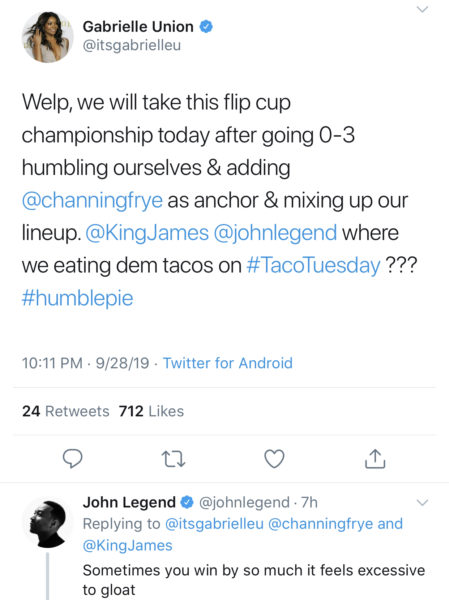The height and width of the screenshot is (600, 449).
Task: Tap Gabrielle Union's verified badge
Action: tap(206, 26)
